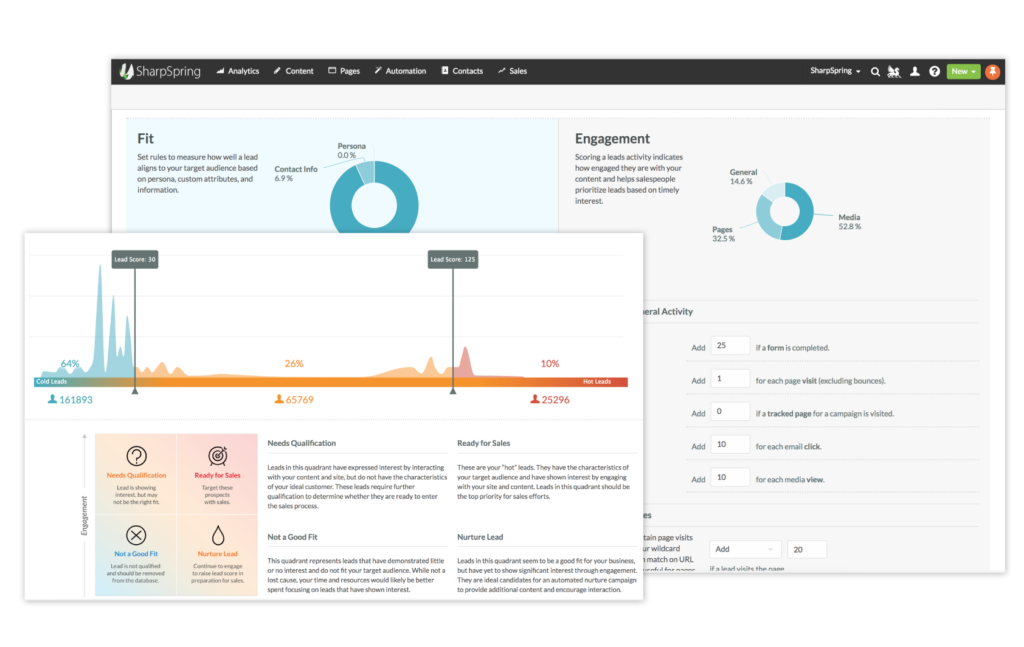The height and width of the screenshot is (647, 1024).
Task: Click the Ready for Sales target icon
Action: (x=217, y=454)
